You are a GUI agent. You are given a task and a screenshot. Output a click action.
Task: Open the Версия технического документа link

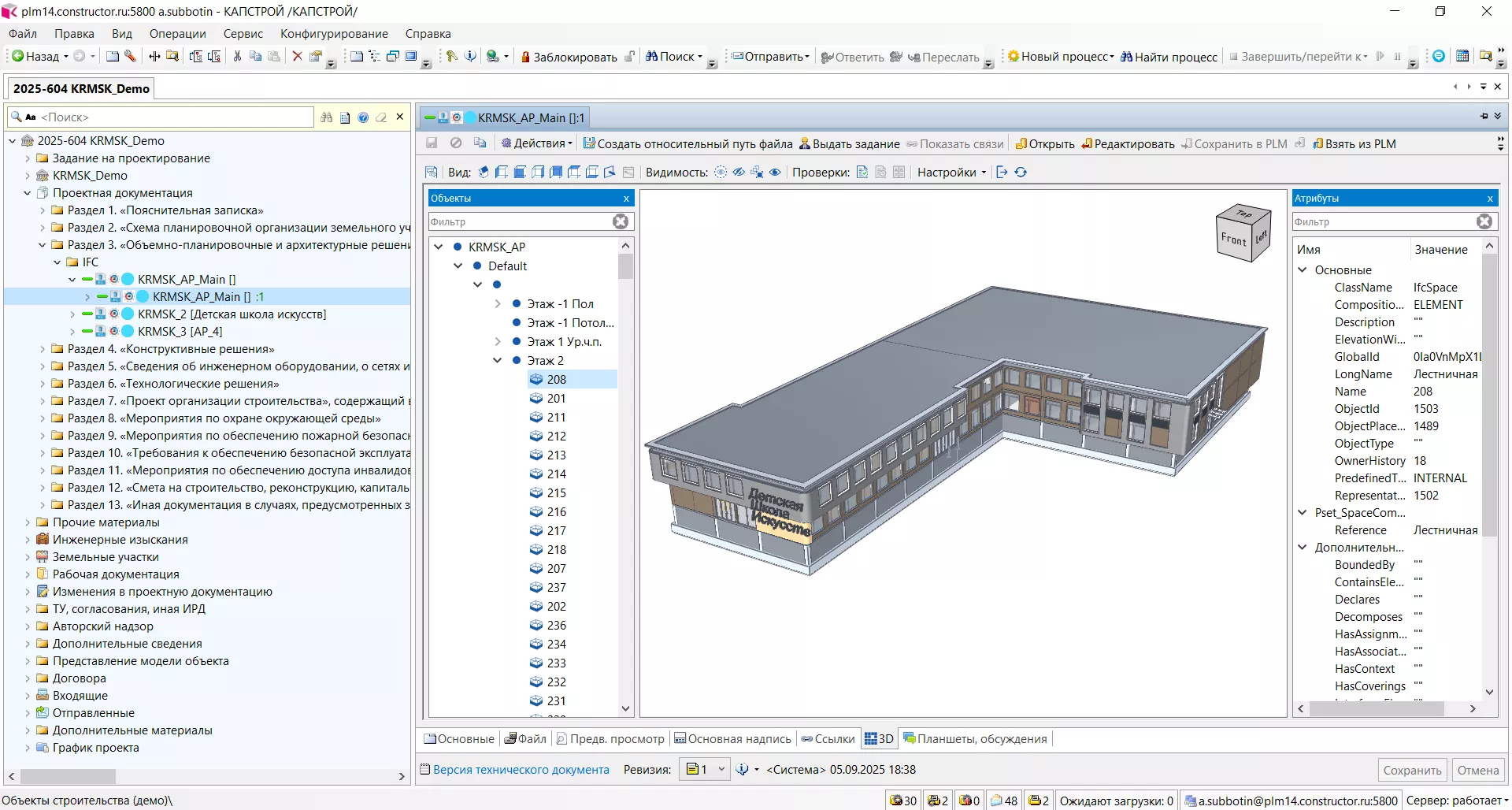521,770
